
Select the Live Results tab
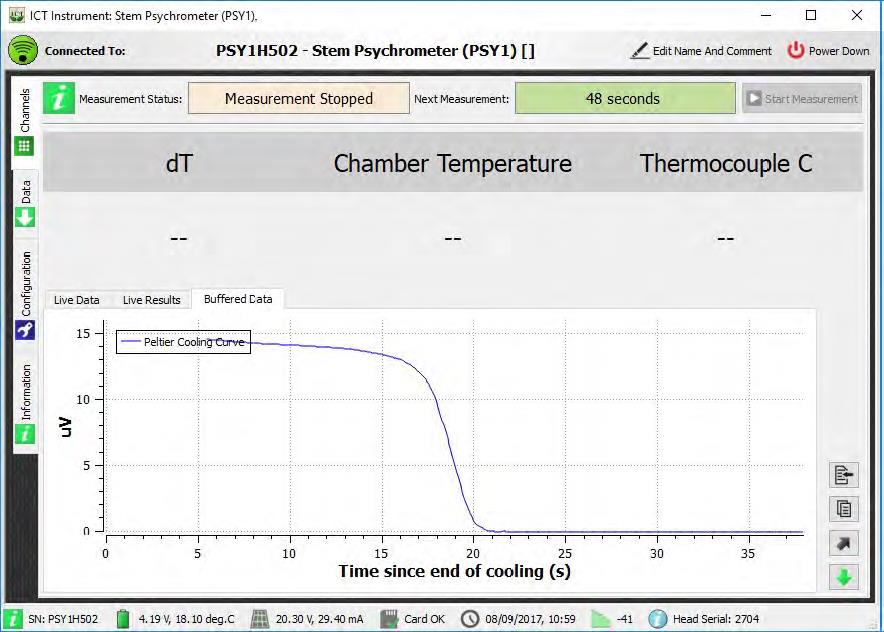(x=151, y=300)
